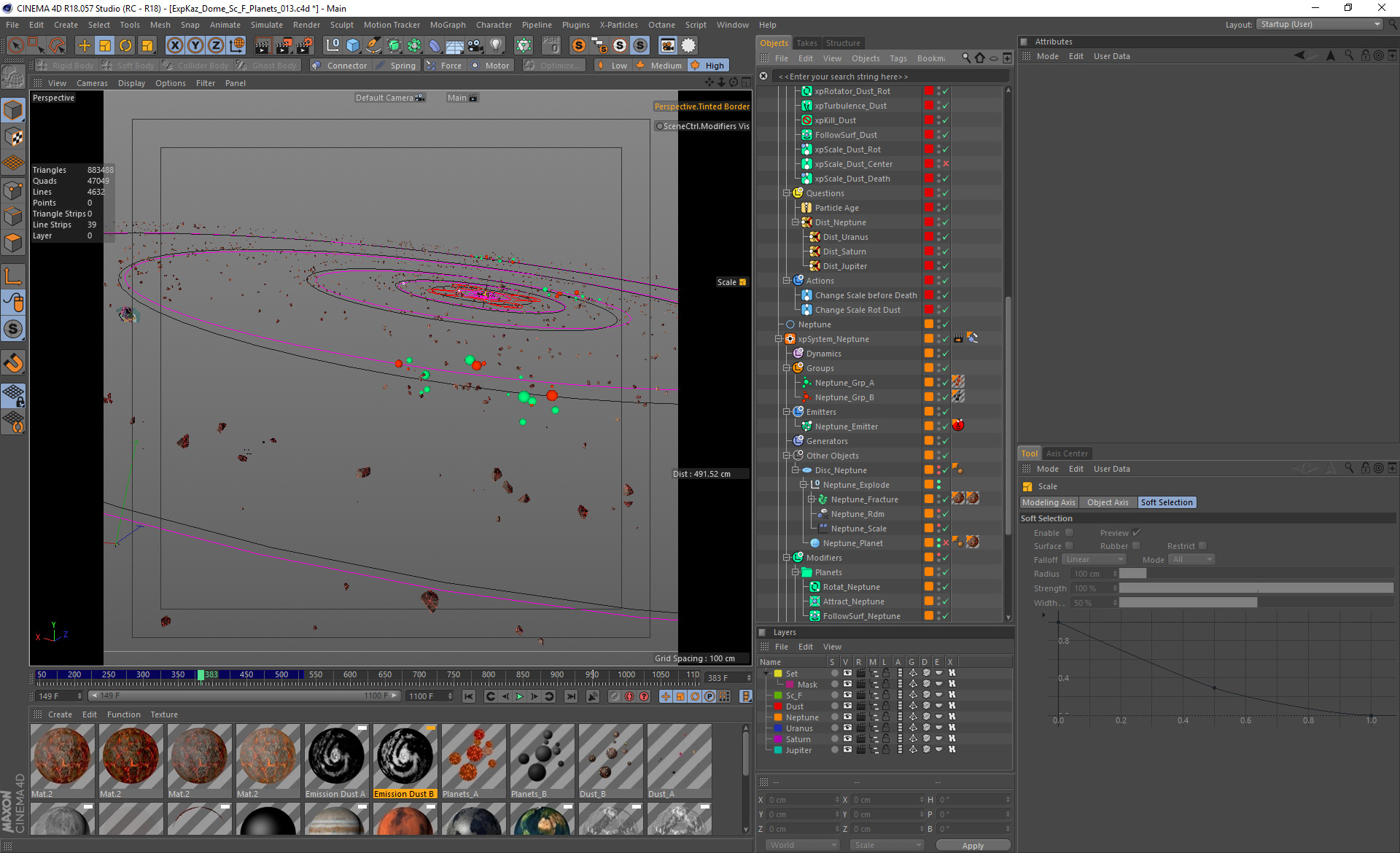Select the Move tool
The height and width of the screenshot is (853, 1400).
point(85,45)
